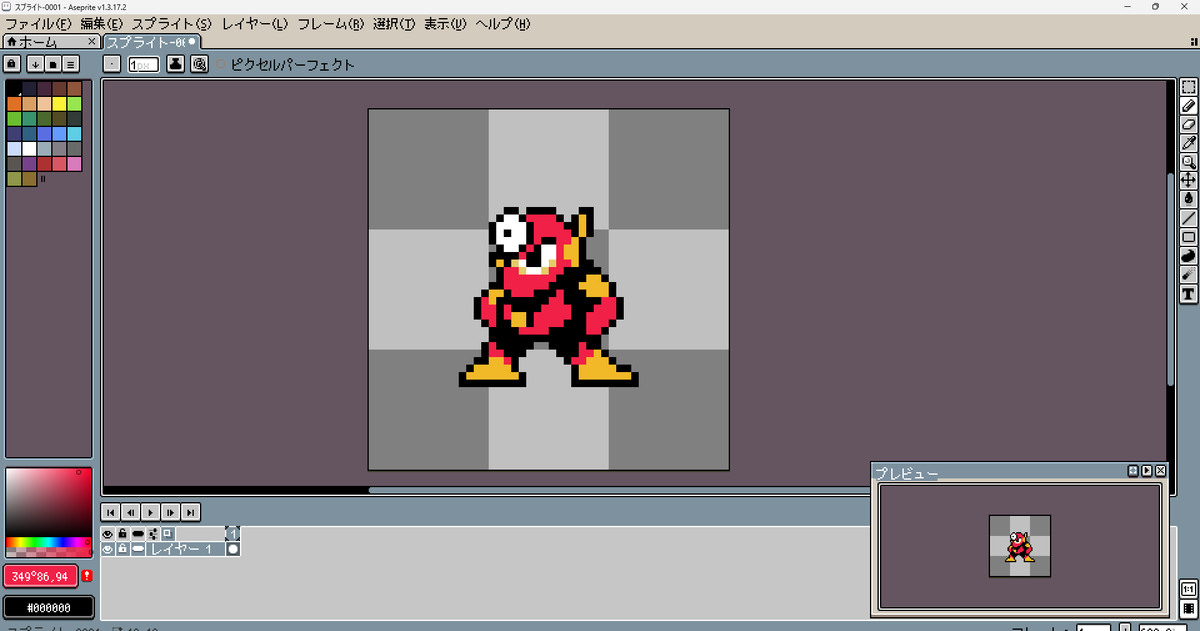This screenshot has width=1200, height=631.
Task: Select the Rectangular Marquee tool
Action: pos(1189,87)
